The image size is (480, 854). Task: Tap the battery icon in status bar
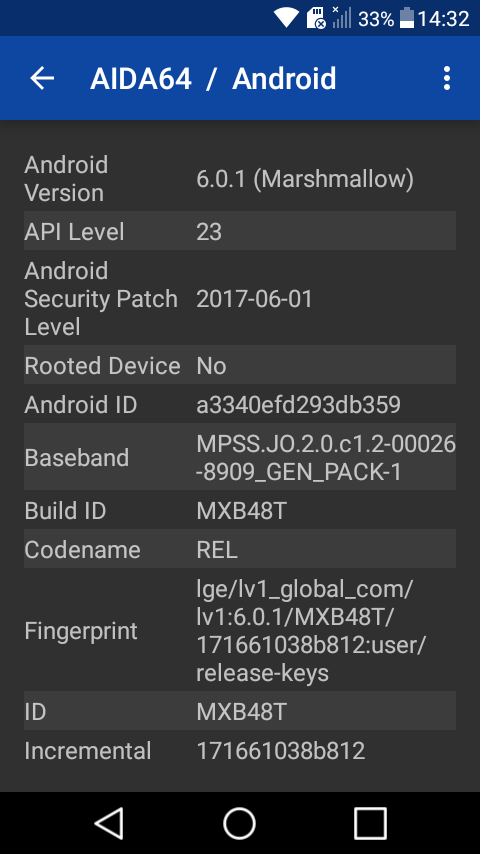click(x=406, y=18)
